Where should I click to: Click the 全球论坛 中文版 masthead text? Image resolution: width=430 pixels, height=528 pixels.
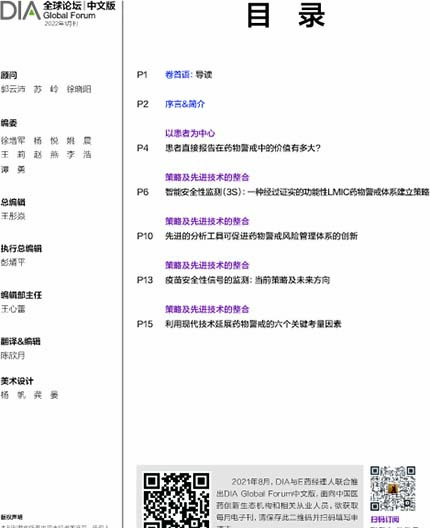pos(79,6)
